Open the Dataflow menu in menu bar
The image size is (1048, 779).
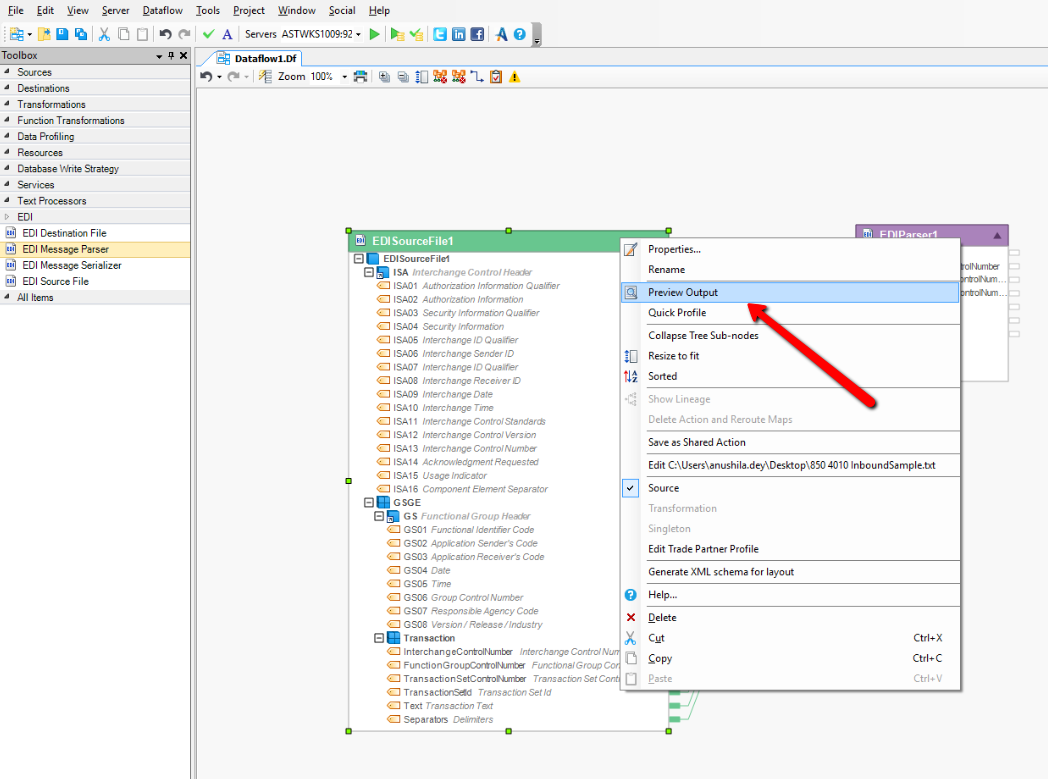point(162,10)
